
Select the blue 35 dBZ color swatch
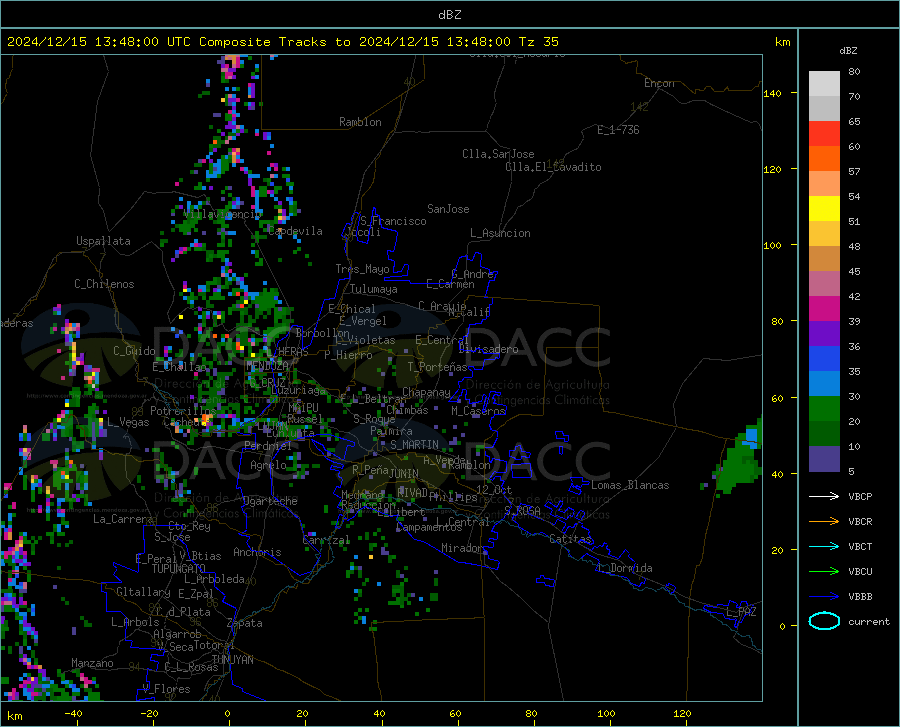[x=824, y=359]
